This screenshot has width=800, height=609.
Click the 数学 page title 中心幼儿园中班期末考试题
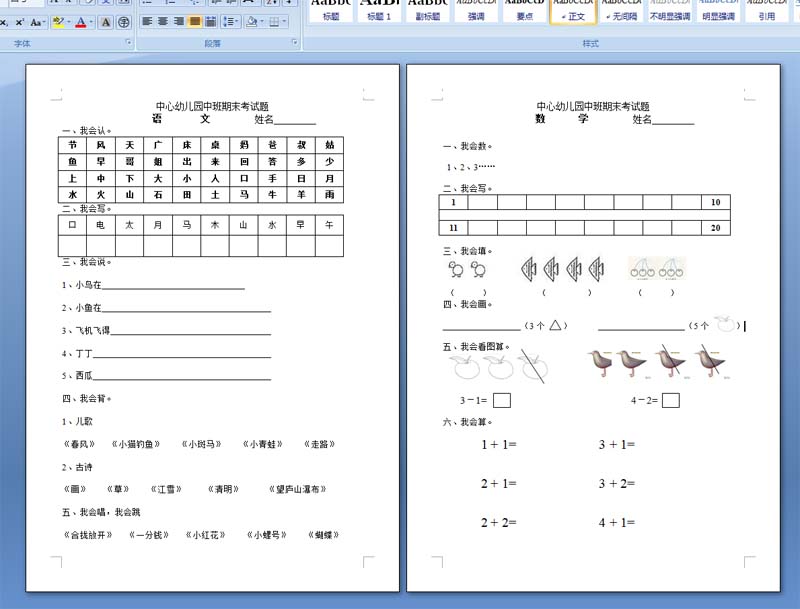click(593, 106)
